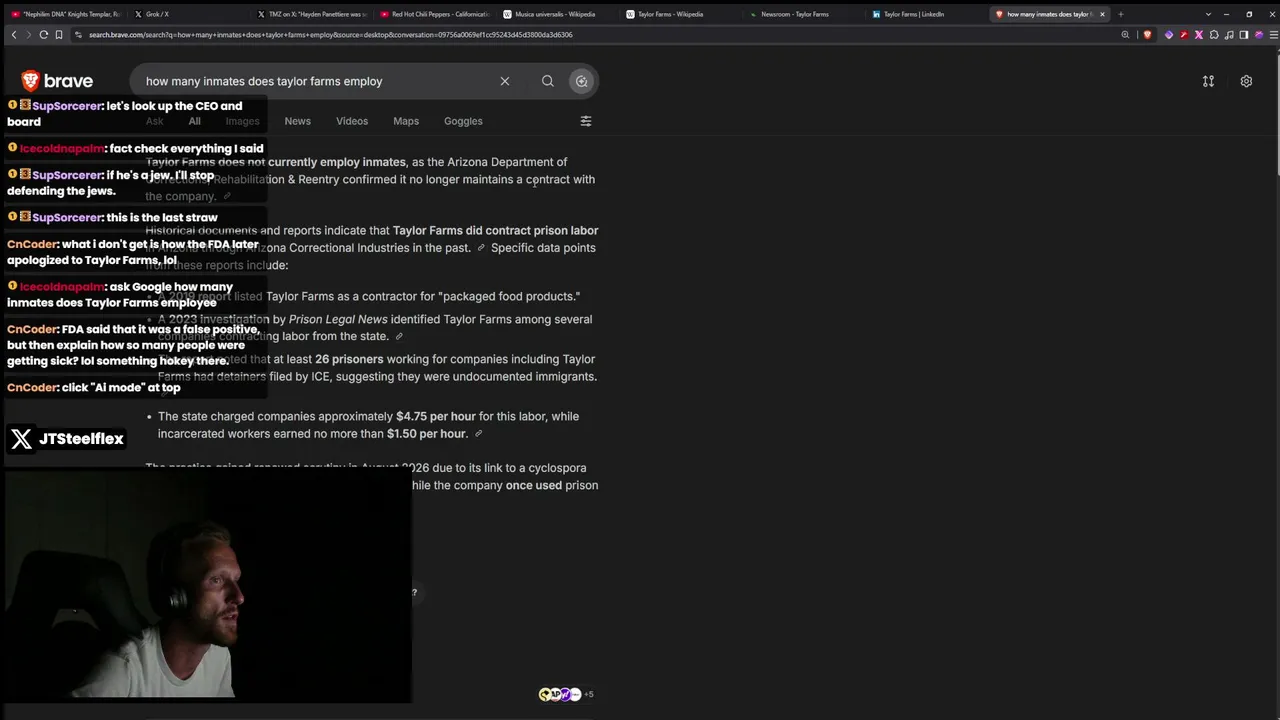This screenshot has width=1280, height=720.
Task: Open the media control music note icon
Action: 1229,35
